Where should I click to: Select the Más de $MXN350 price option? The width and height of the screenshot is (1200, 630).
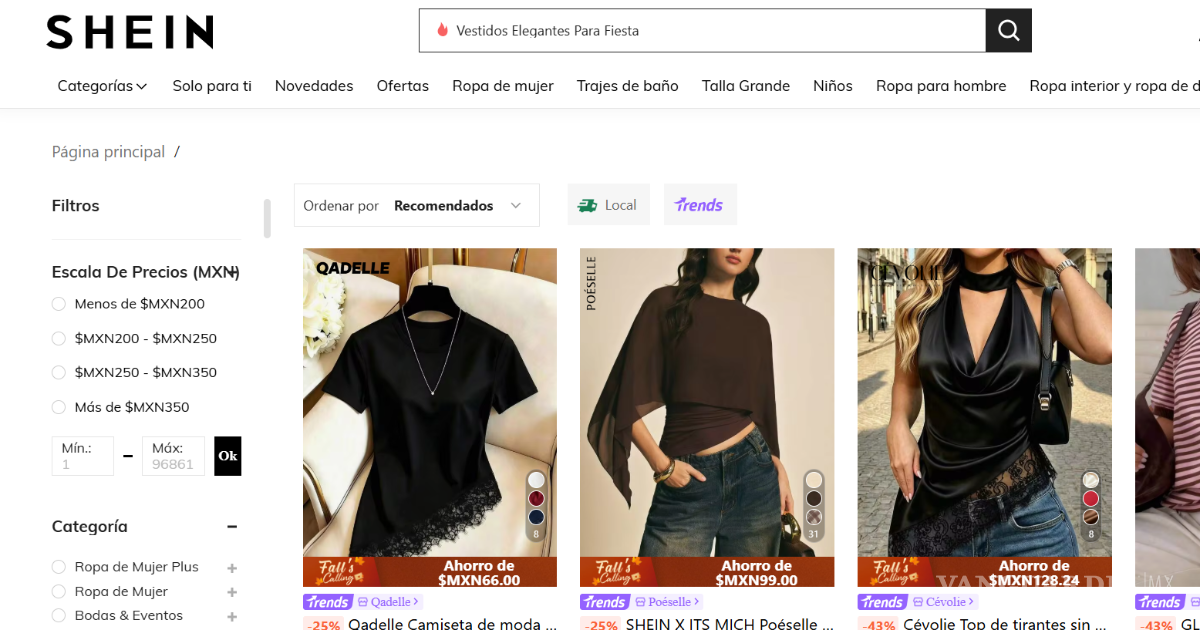tap(59, 407)
